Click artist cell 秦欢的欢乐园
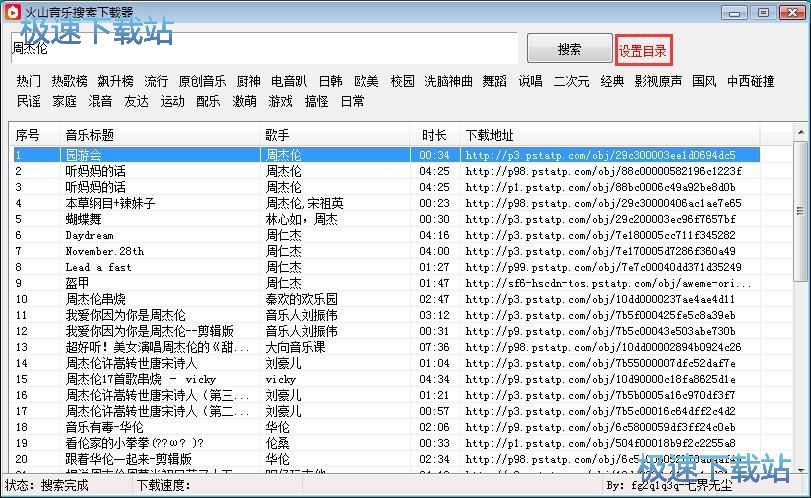 coord(302,299)
